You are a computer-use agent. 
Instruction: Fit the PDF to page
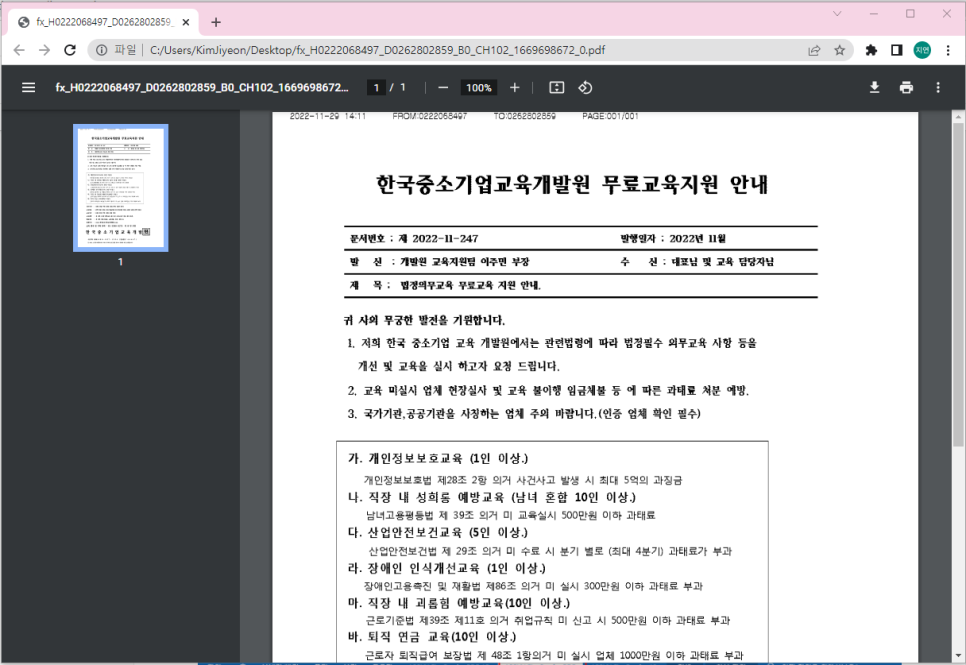[x=556, y=88]
